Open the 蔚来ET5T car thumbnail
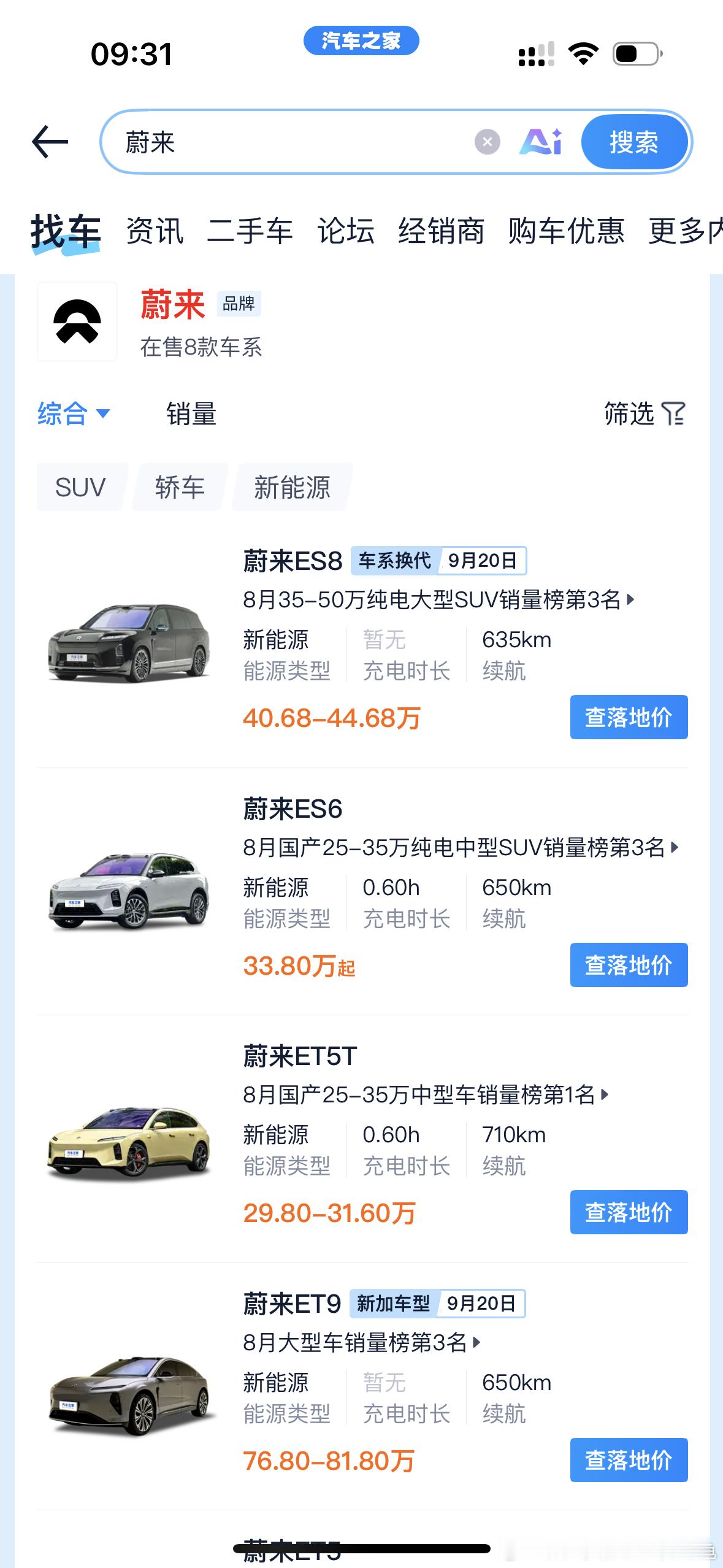 tap(129, 1142)
